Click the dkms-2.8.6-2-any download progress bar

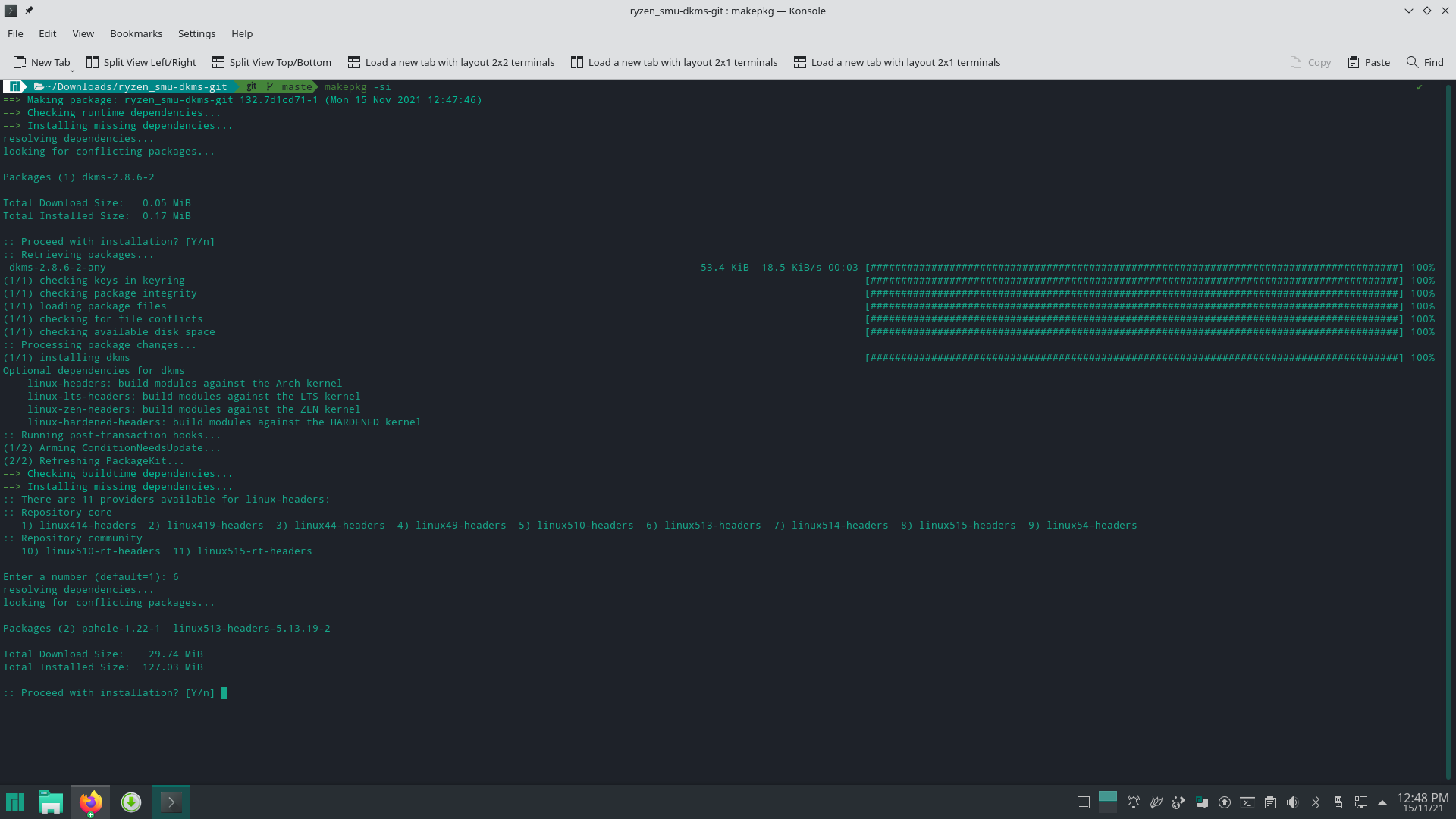(1134, 268)
